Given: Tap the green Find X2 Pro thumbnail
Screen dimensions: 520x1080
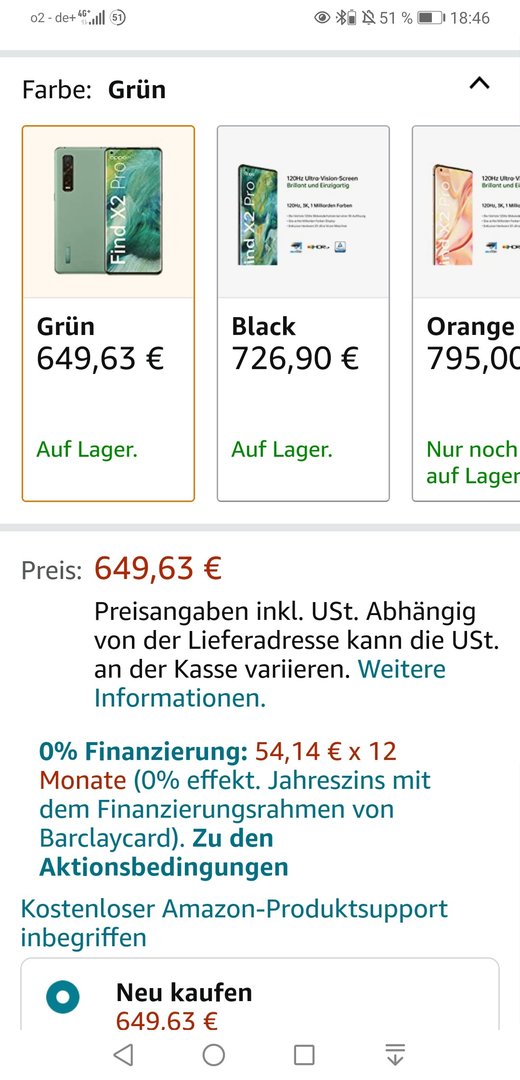Looking at the screenshot, I should [x=108, y=211].
